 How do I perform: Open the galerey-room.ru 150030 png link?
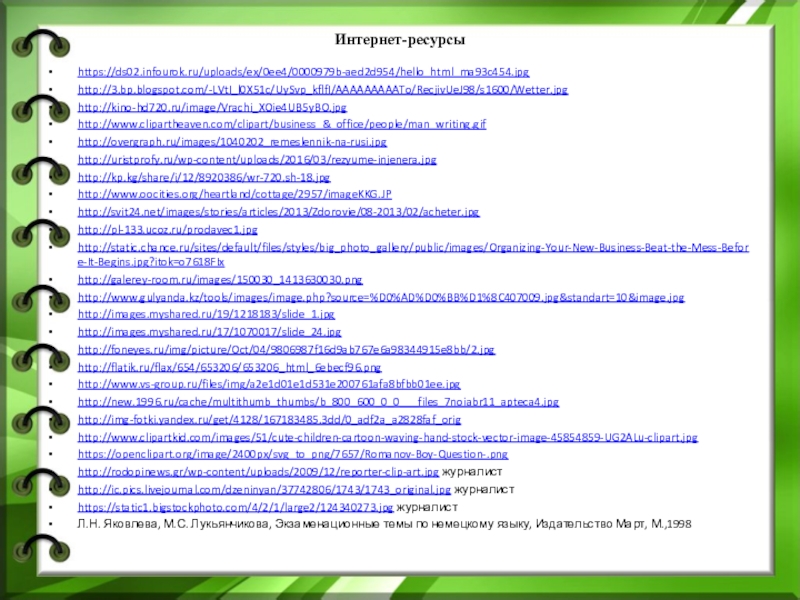tap(220, 280)
